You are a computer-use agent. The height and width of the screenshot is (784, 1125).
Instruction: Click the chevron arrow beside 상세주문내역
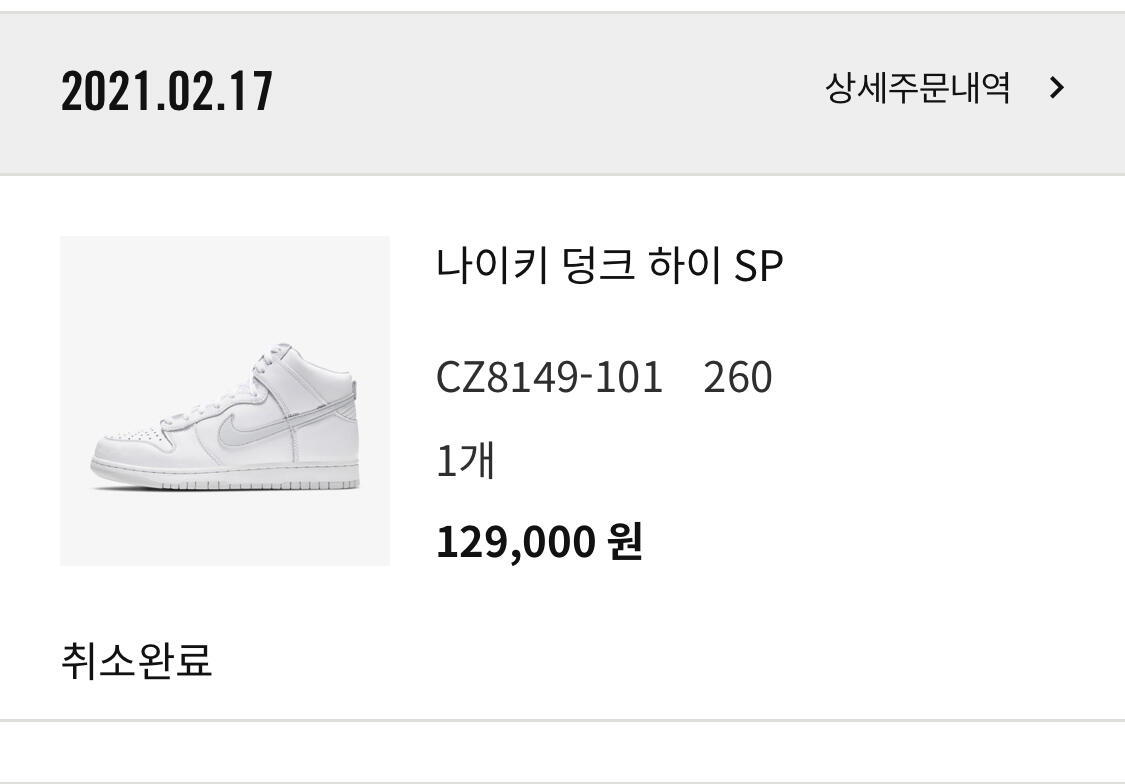pyautogui.click(x=1057, y=89)
